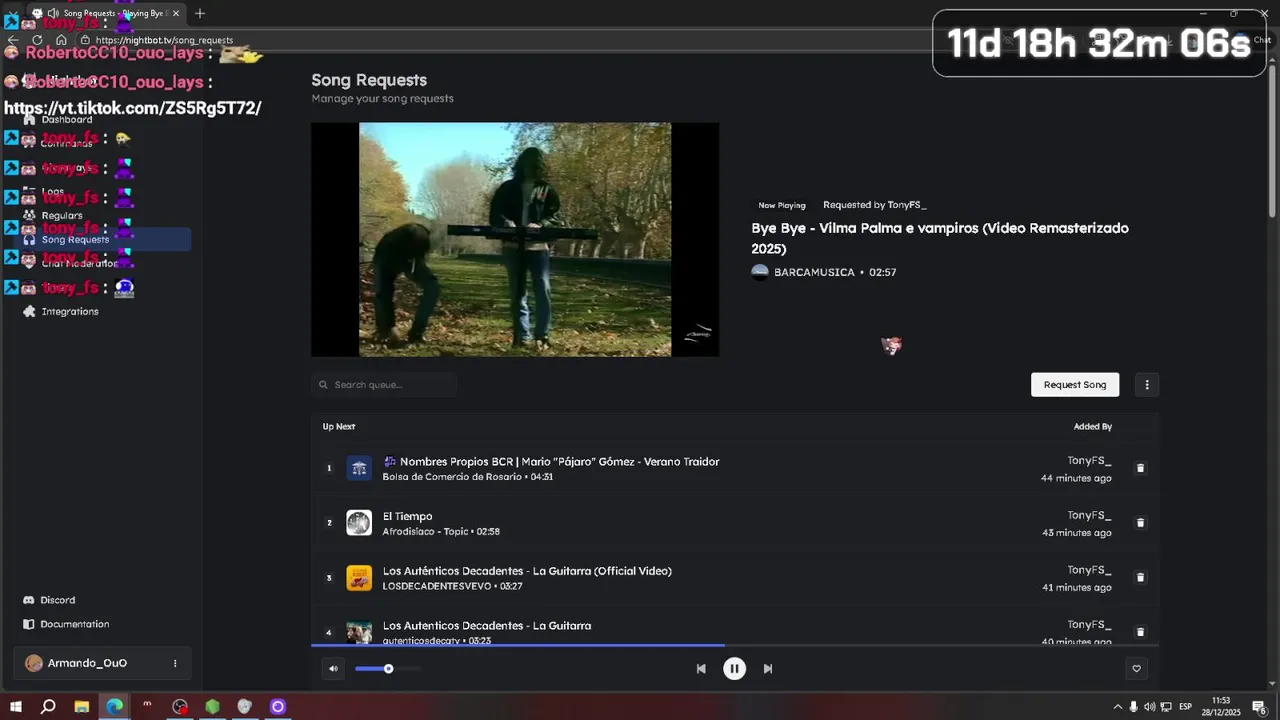Click the Added By column header

[x=1093, y=427]
